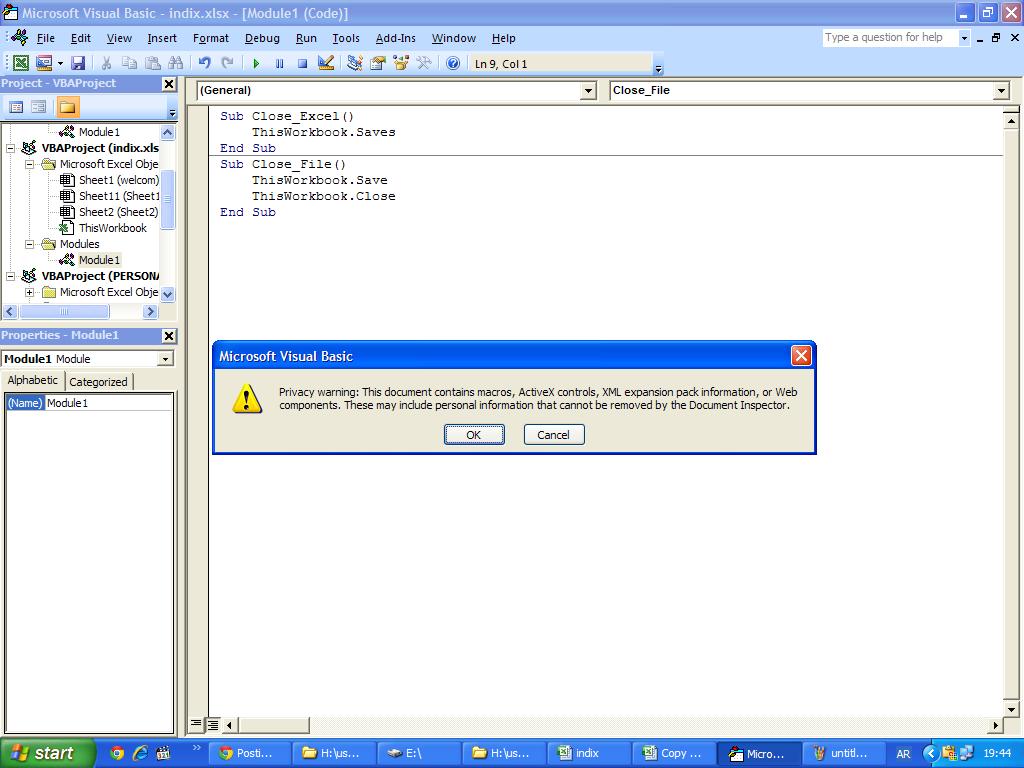Click the Insert UserForm toolbar icon
1024x768 pixels.
pos(44,63)
